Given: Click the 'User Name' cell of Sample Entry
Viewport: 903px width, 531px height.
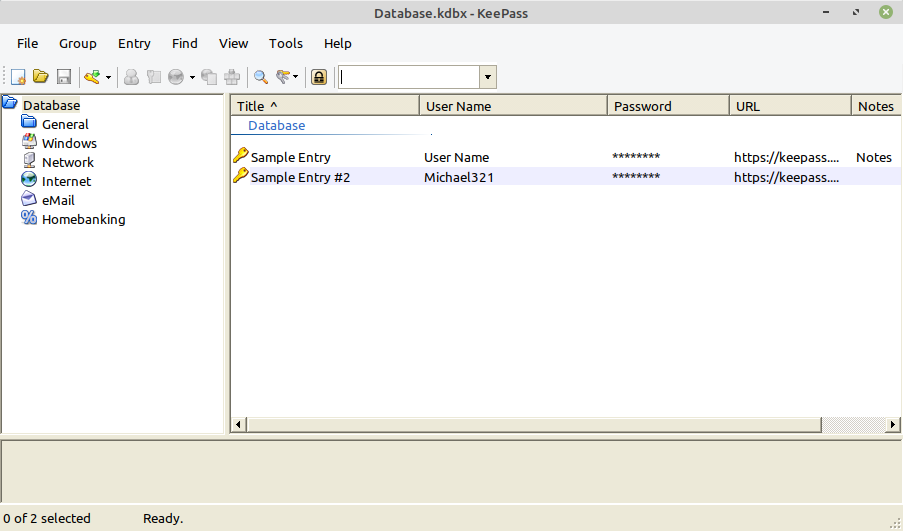Looking at the screenshot, I should coord(457,157).
